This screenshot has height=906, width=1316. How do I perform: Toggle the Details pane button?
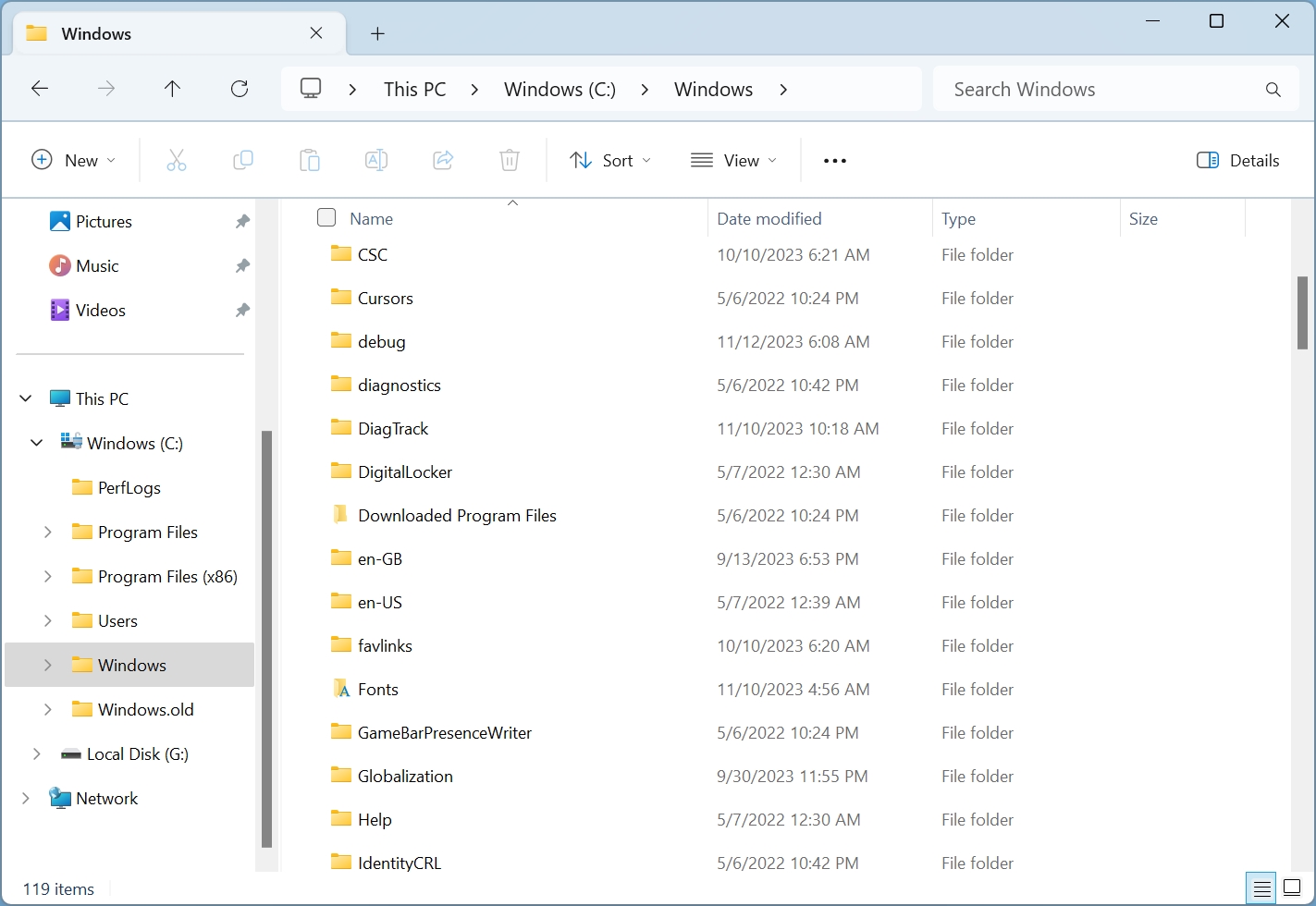click(x=1237, y=161)
